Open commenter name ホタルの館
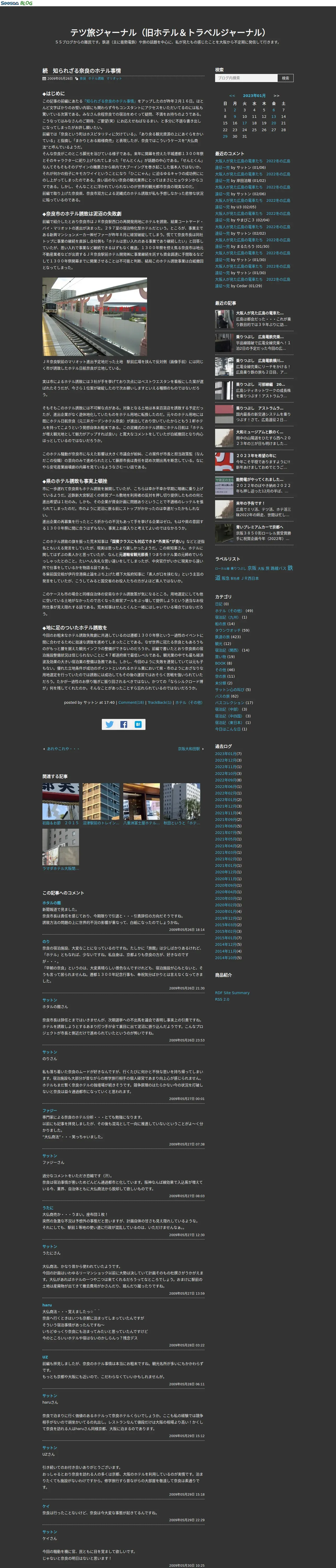The width and height of the screenshot is (336, 1568). coord(51,903)
